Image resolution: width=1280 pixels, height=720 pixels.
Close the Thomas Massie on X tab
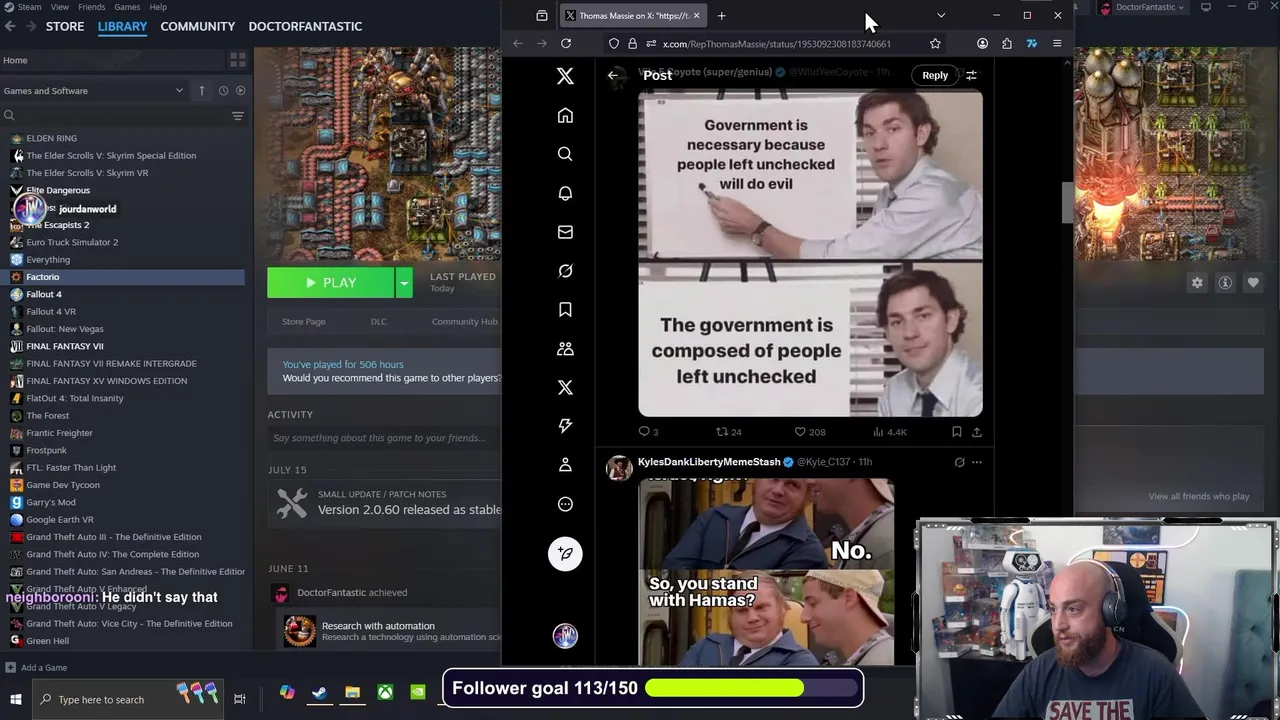click(x=696, y=15)
